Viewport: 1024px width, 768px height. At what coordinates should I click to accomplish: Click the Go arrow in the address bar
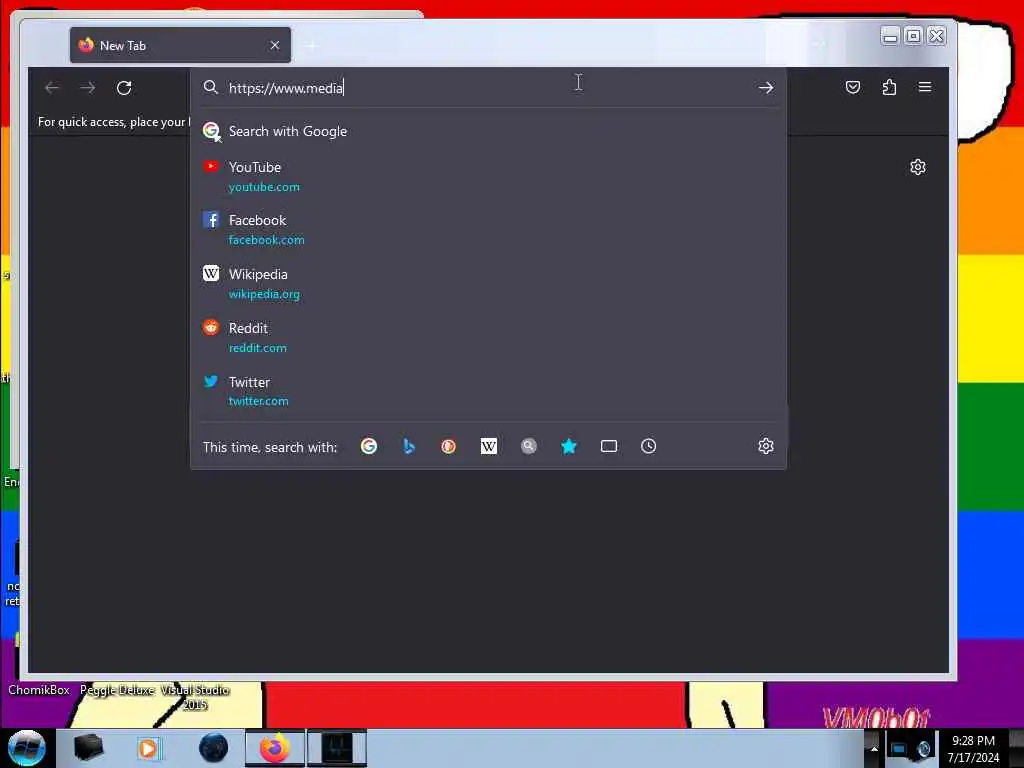(765, 88)
